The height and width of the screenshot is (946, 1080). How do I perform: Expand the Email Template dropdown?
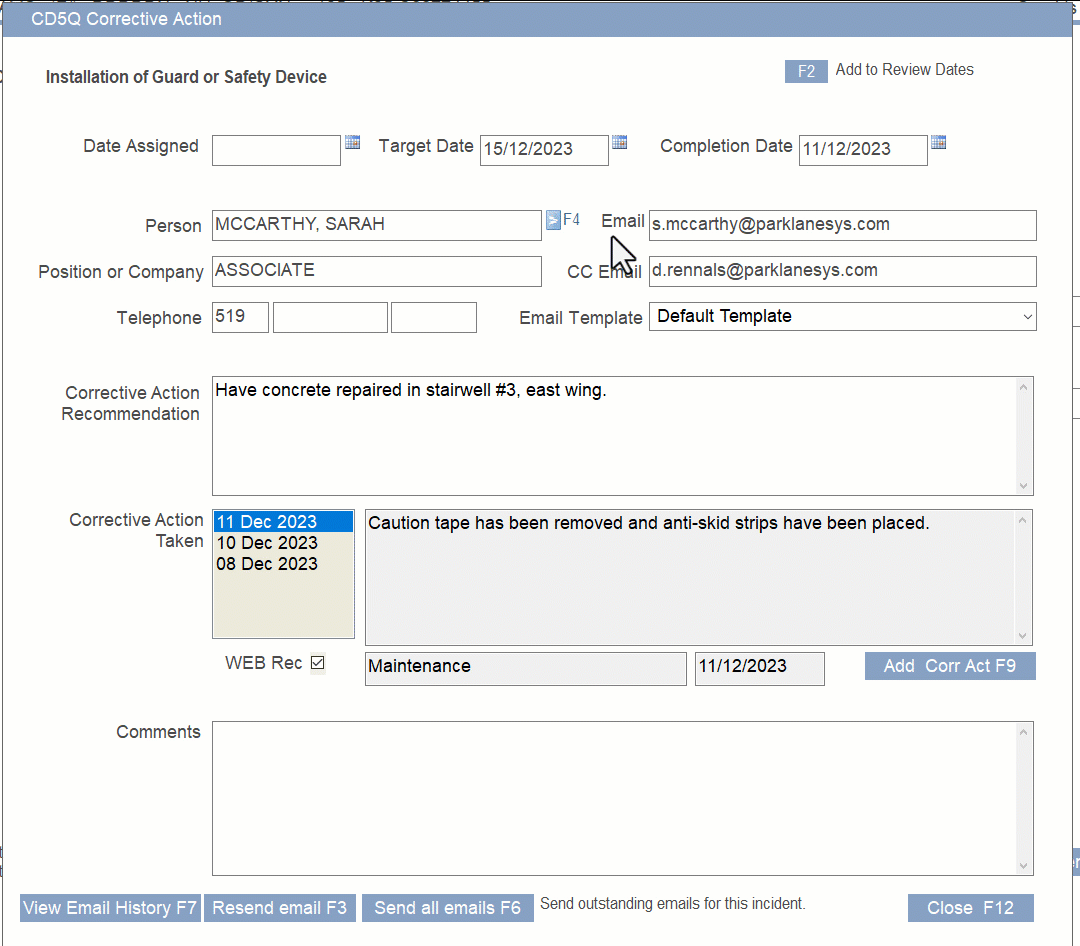click(842, 317)
